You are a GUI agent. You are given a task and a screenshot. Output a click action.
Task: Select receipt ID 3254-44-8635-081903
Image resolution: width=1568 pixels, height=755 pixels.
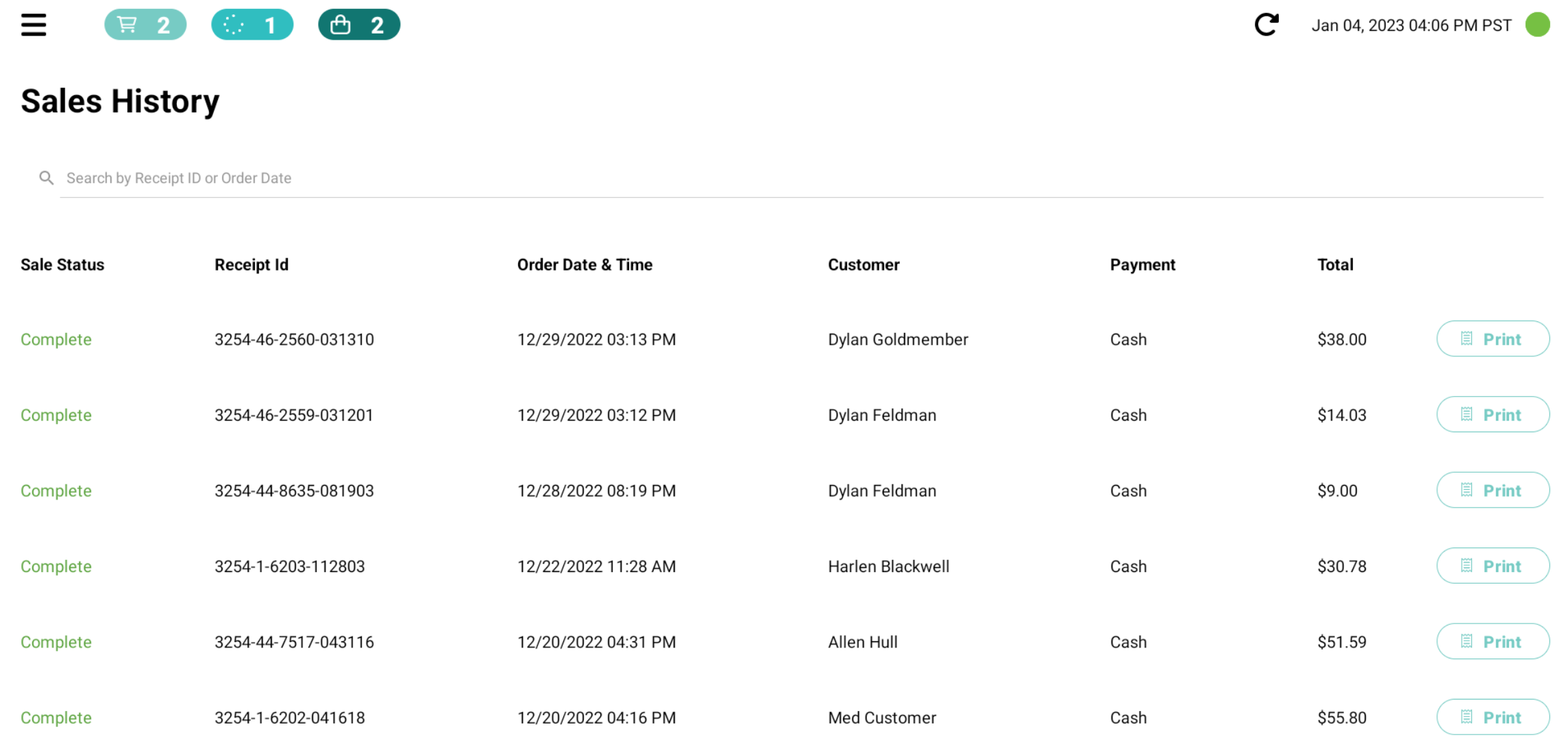tap(294, 491)
